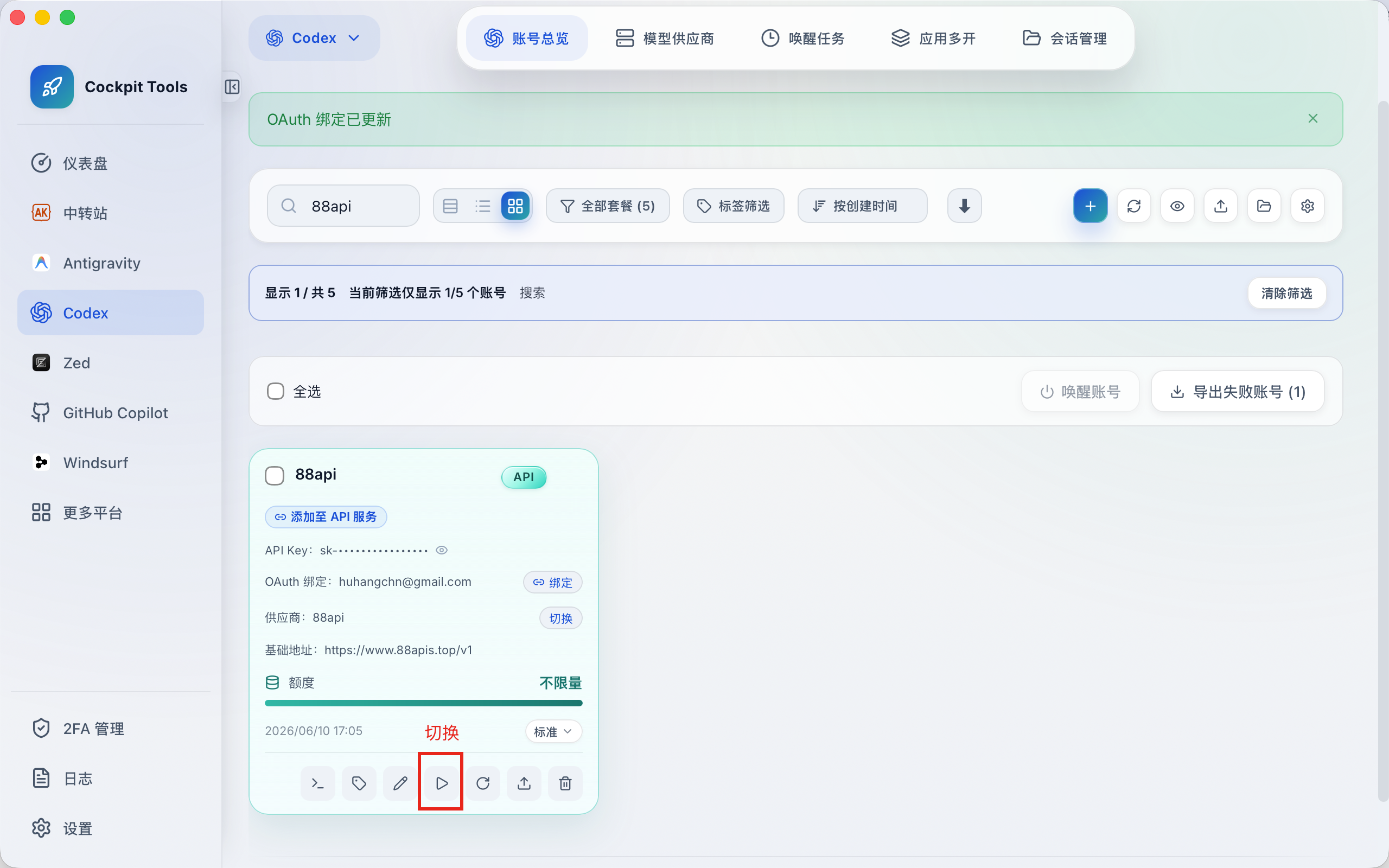Click the Cockpit Tools rocket logo

coord(52,87)
